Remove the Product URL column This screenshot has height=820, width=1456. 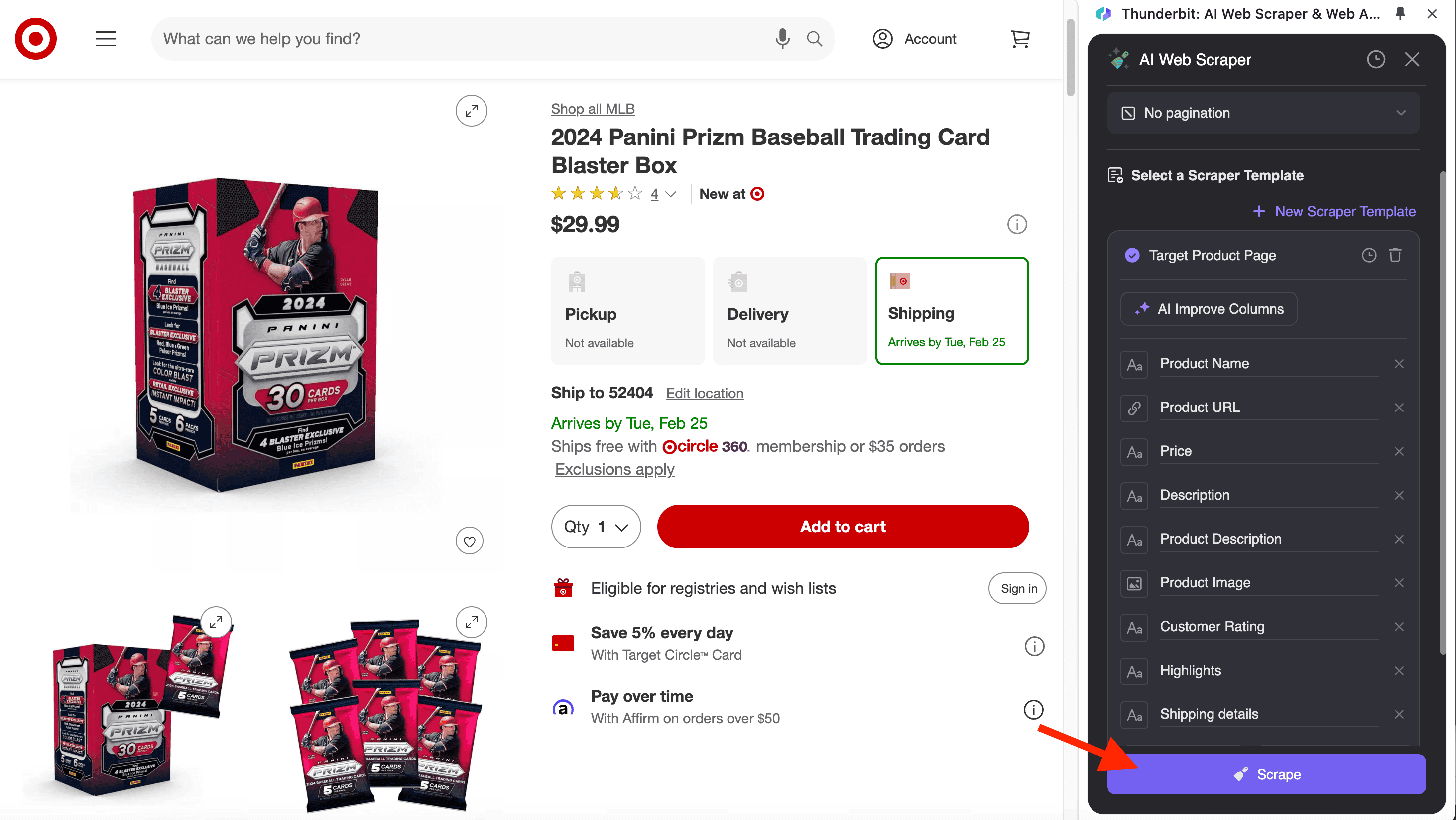click(1398, 407)
